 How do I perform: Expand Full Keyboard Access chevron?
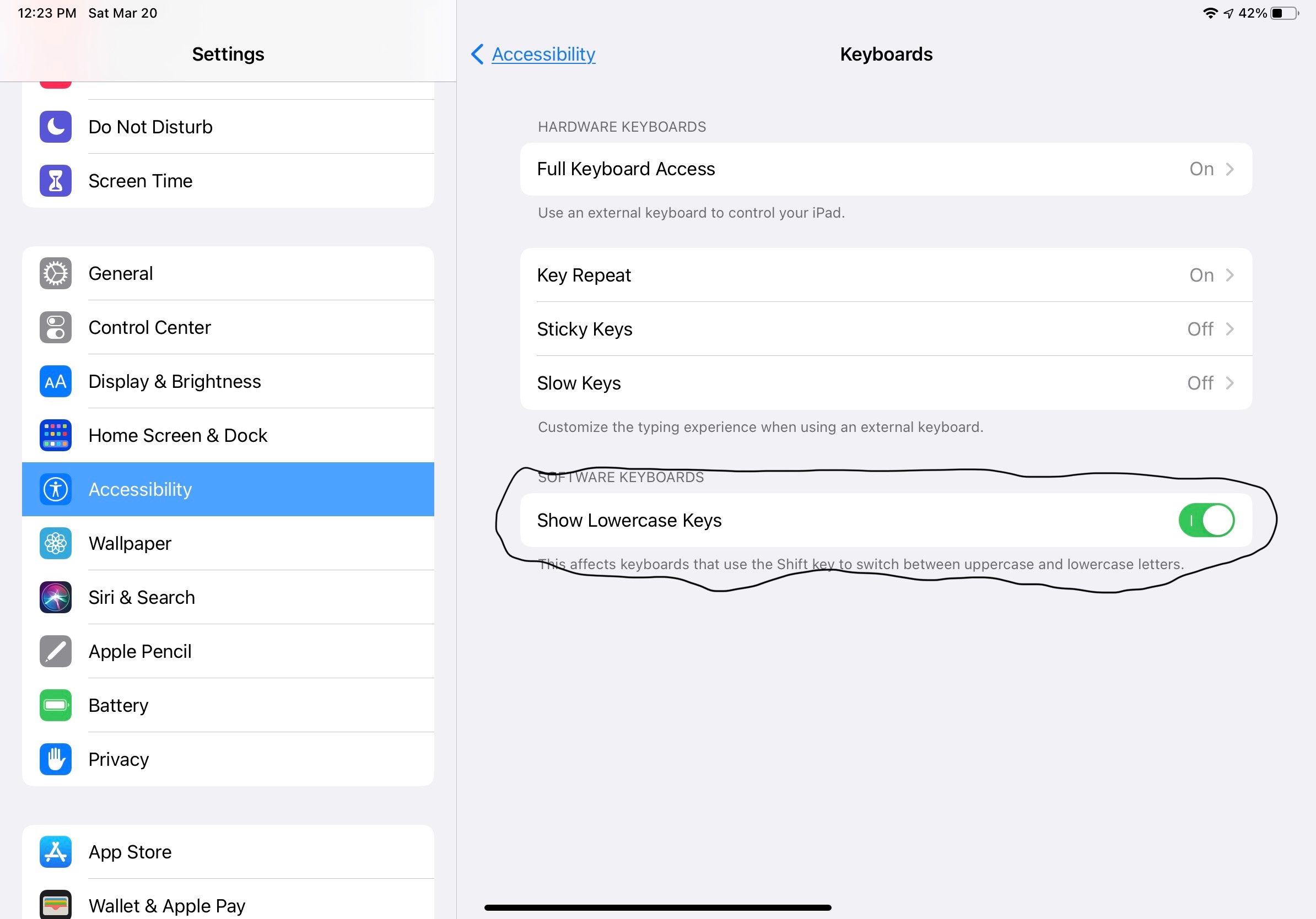coord(1229,169)
